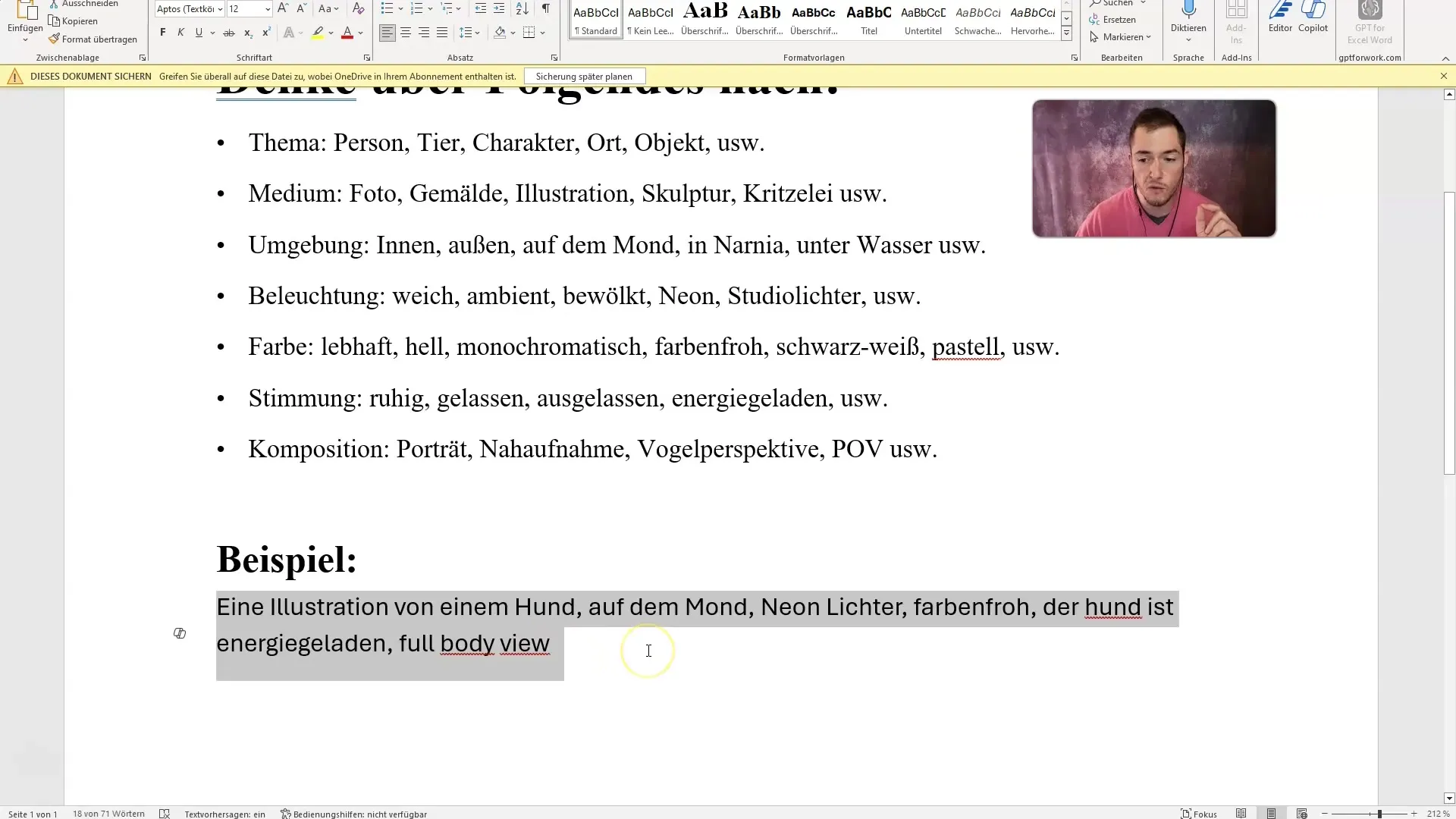Click the strikethrough text icon
The height and width of the screenshot is (819, 1456).
point(228,33)
